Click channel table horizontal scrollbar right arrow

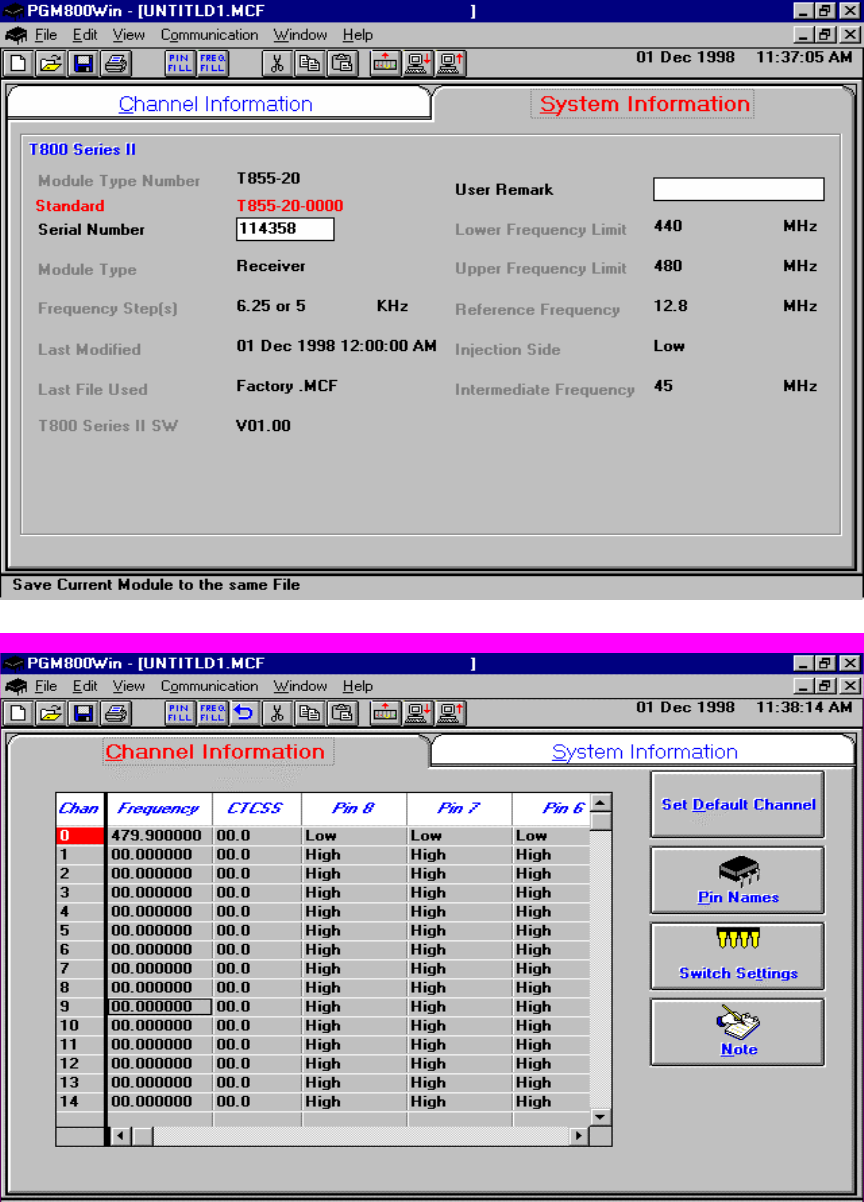579,1136
